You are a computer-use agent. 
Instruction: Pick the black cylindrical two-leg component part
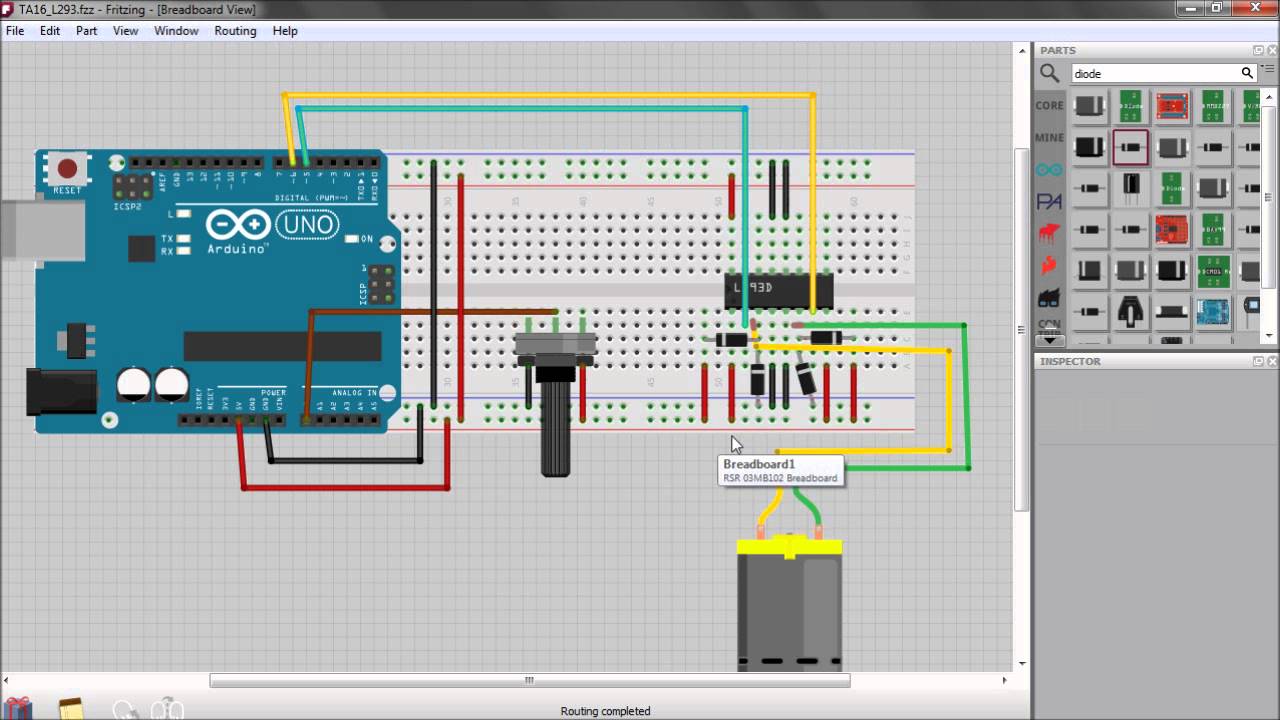coord(1131,188)
